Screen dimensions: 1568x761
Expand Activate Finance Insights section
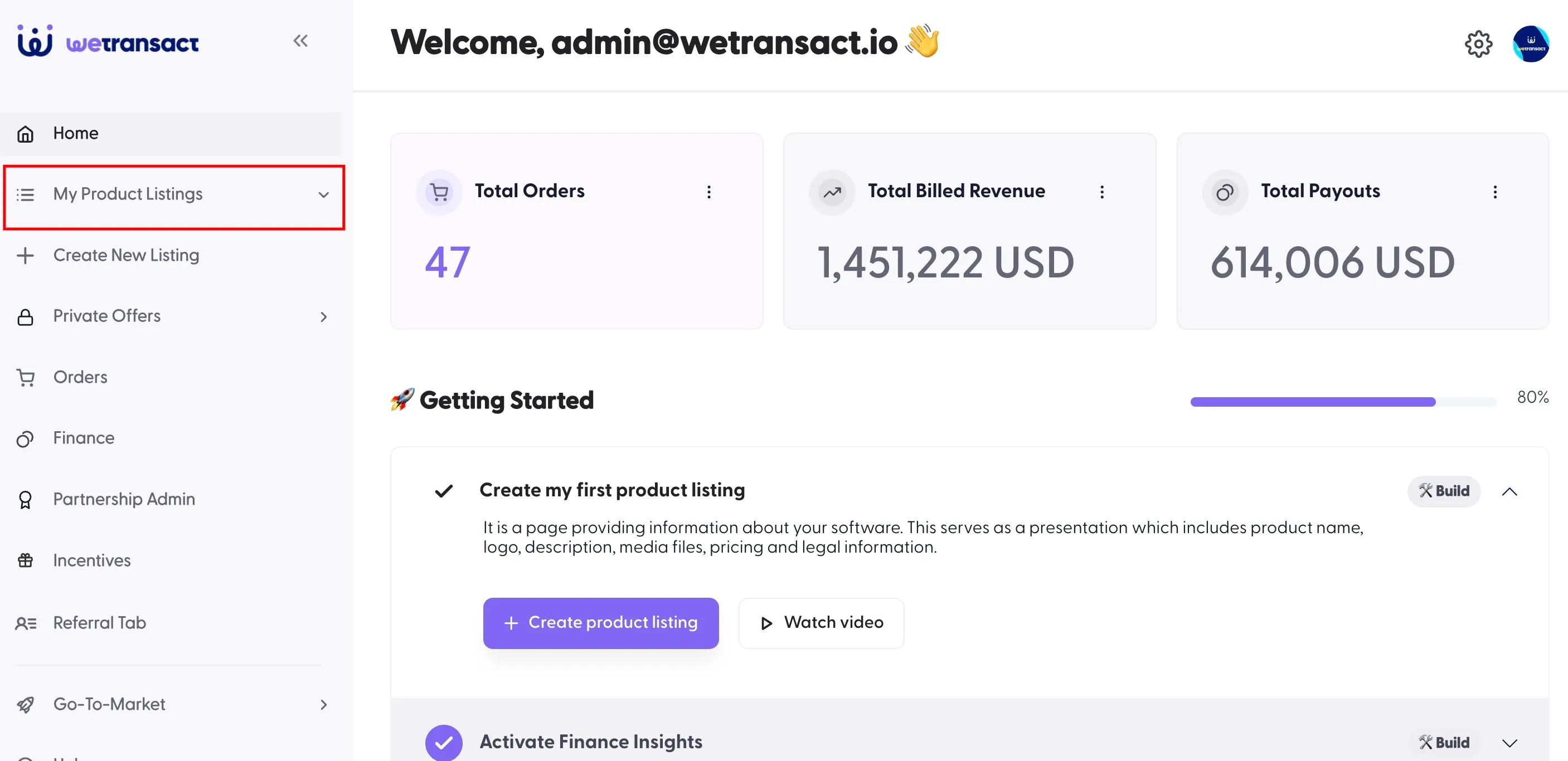pos(1509,743)
